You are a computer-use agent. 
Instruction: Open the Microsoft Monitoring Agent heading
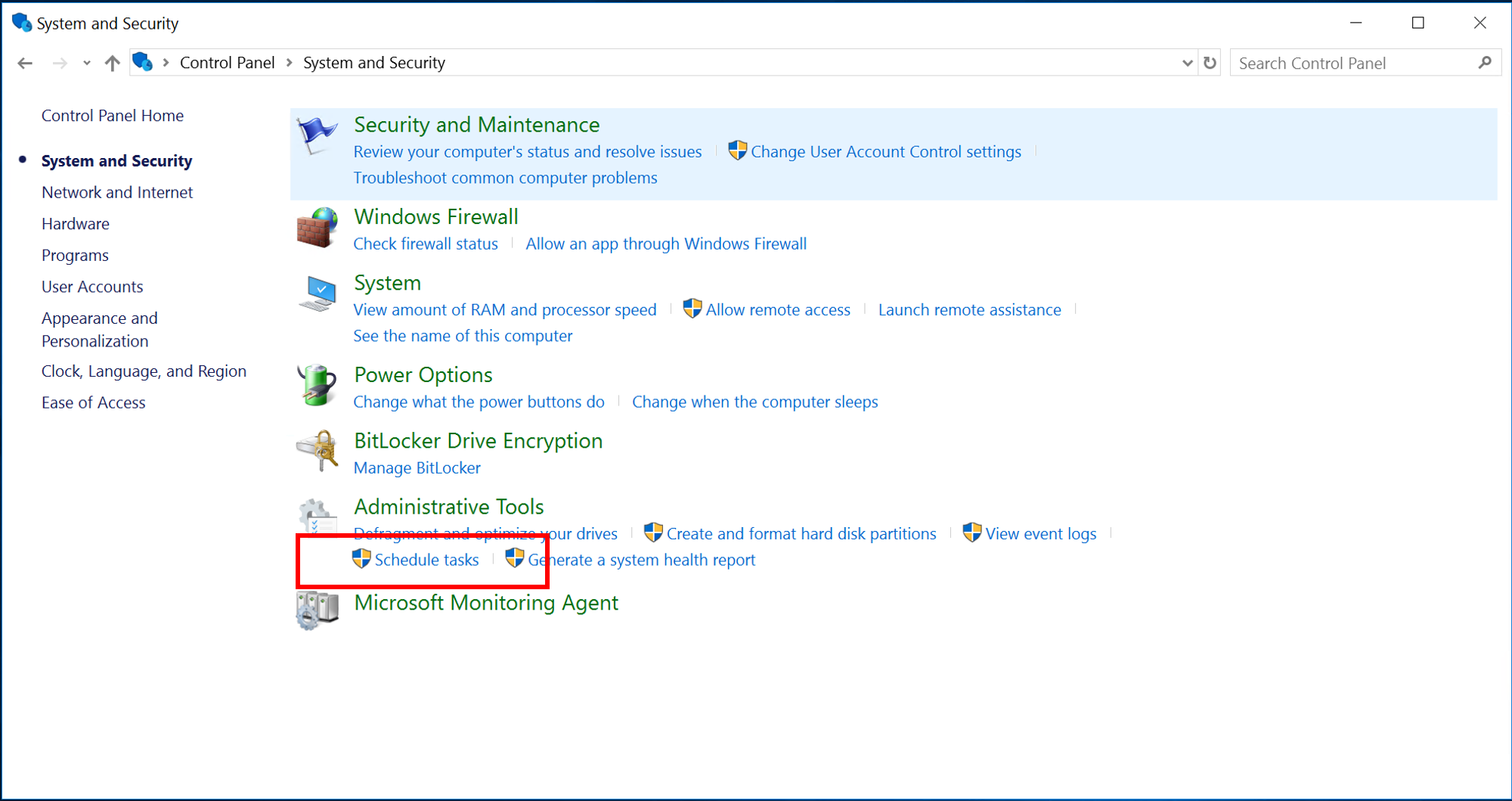click(x=486, y=603)
